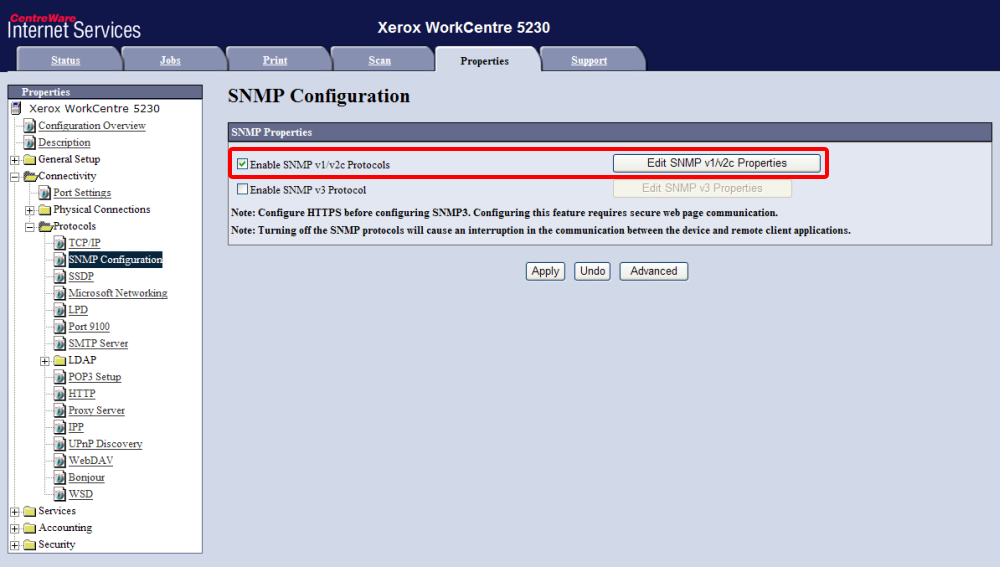This screenshot has width=1000, height=567.
Task: Open the Scan tab
Action: tap(379, 61)
